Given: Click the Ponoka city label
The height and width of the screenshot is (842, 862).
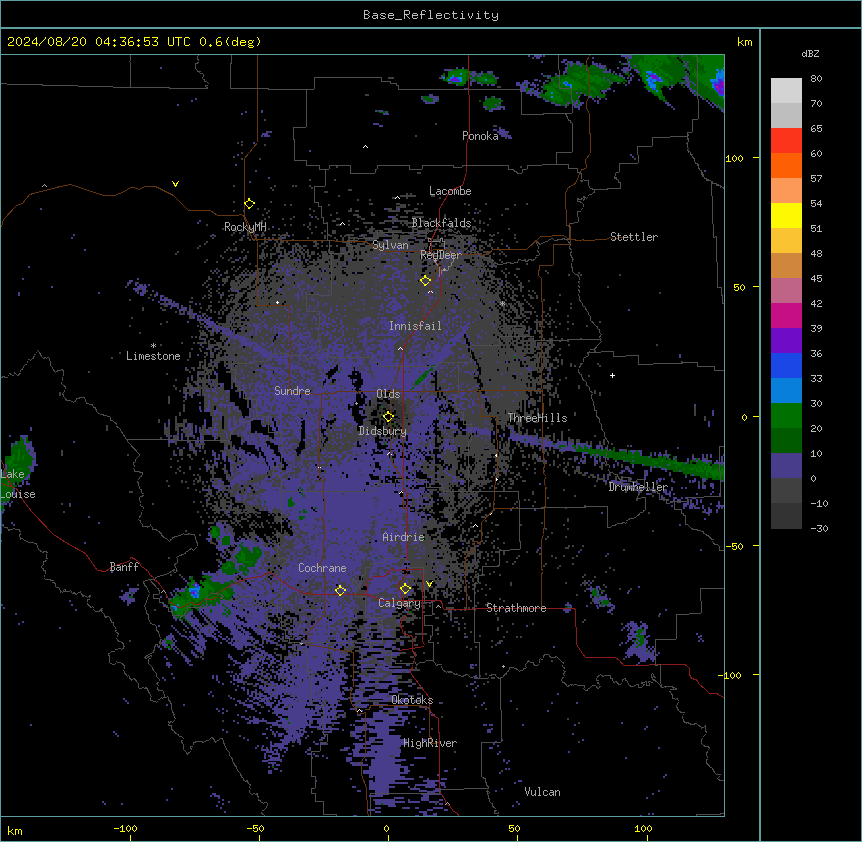Looking at the screenshot, I should coord(480,136).
